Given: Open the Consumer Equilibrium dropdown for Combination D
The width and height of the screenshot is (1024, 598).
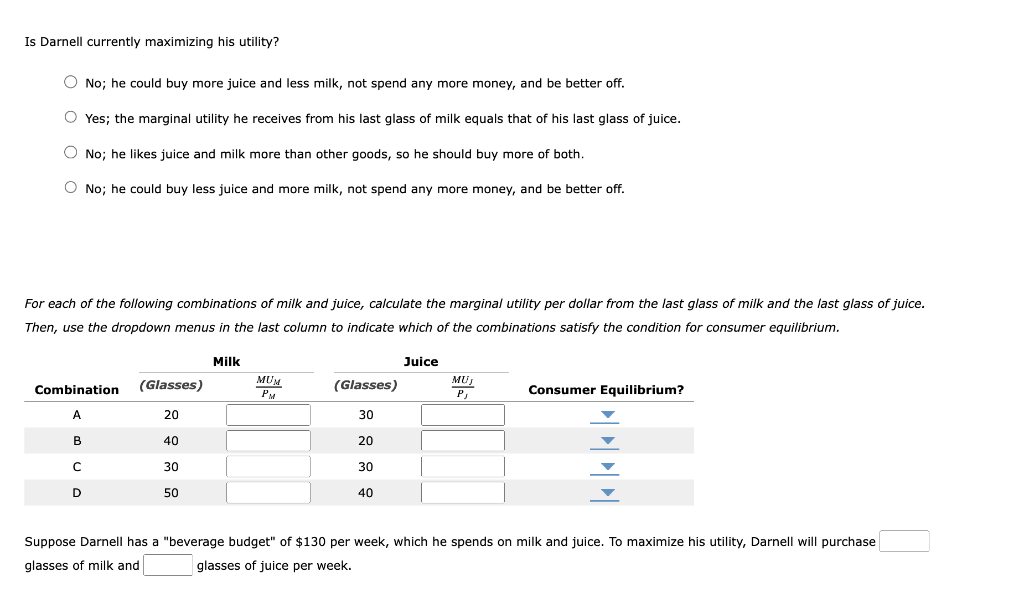Looking at the screenshot, I should click(604, 492).
